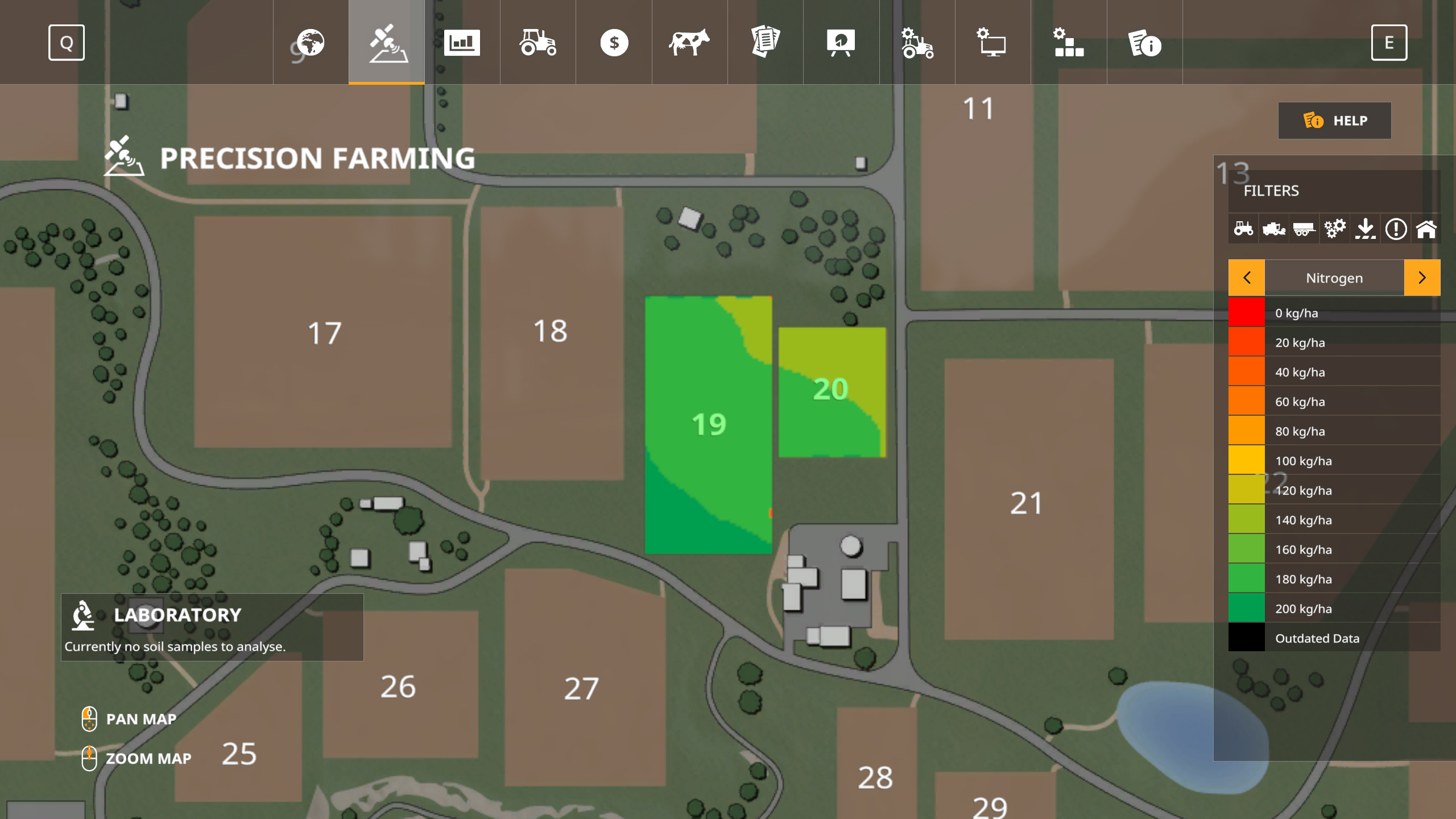Toggle the tractor vehicles map filter
1456x819 pixels.
[x=1243, y=229]
